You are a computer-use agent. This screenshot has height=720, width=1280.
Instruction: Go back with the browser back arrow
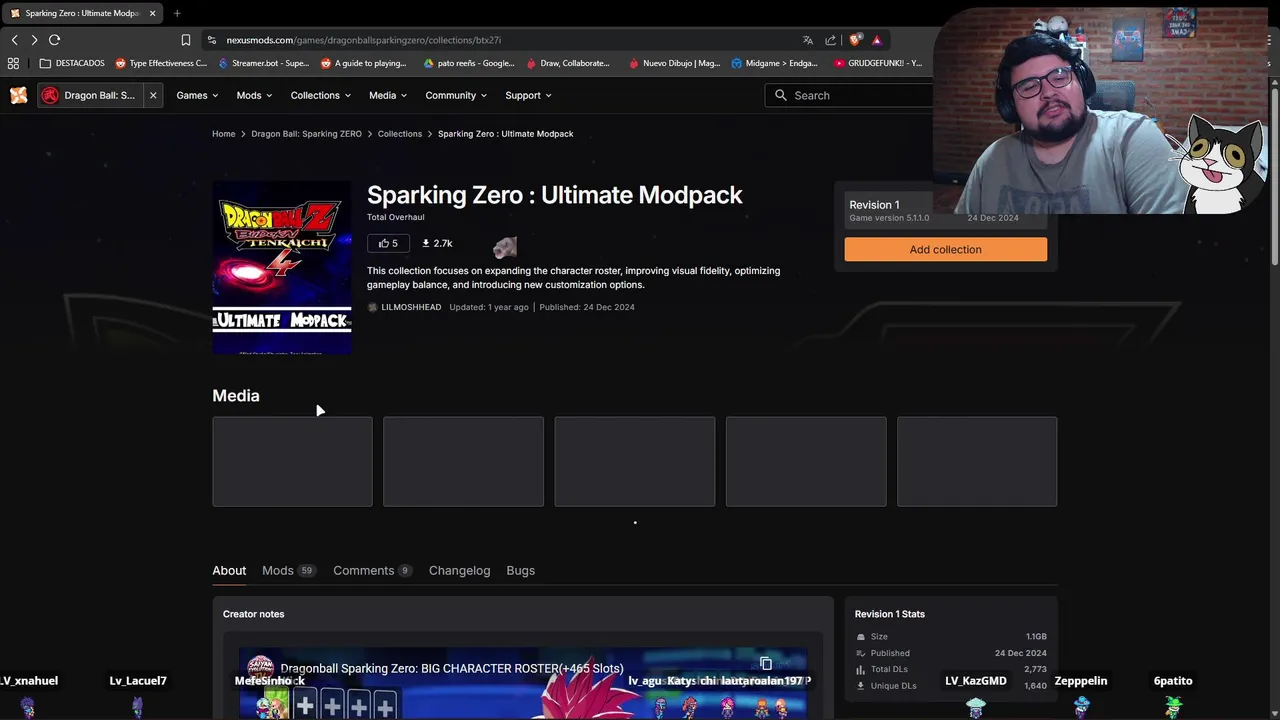click(14, 40)
